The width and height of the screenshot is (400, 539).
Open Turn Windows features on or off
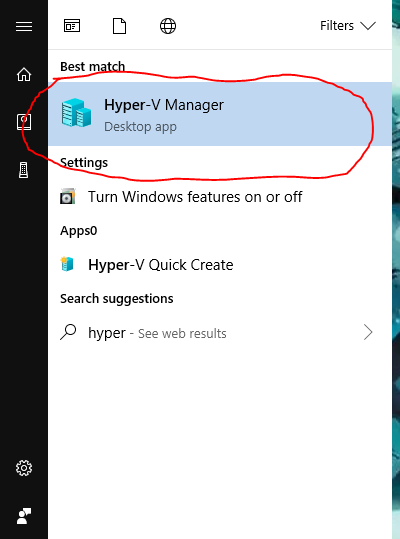(220, 197)
